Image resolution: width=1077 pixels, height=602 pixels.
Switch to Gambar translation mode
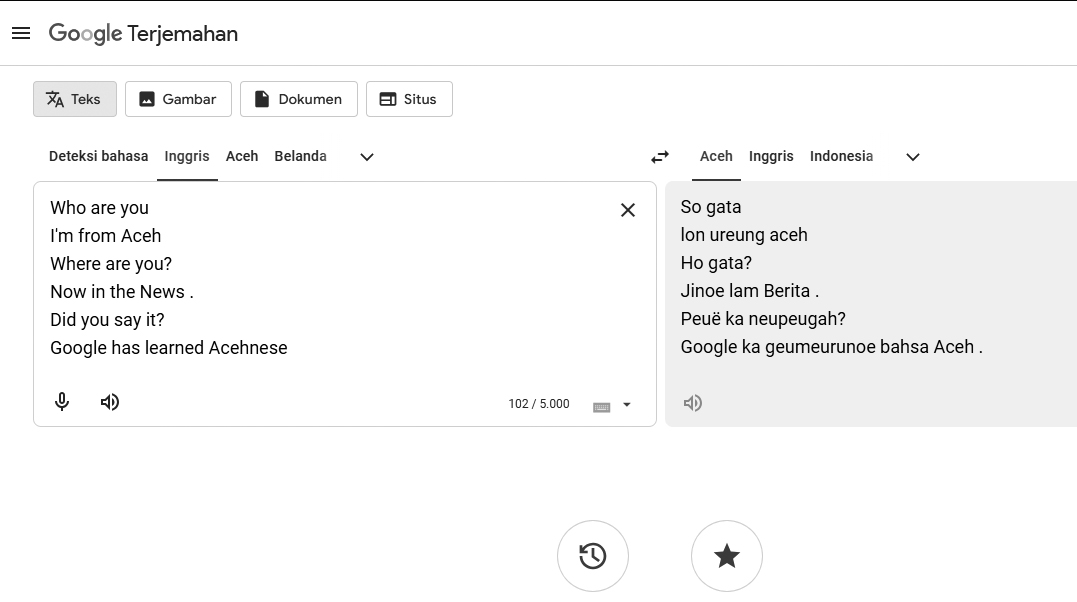[178, 99]
